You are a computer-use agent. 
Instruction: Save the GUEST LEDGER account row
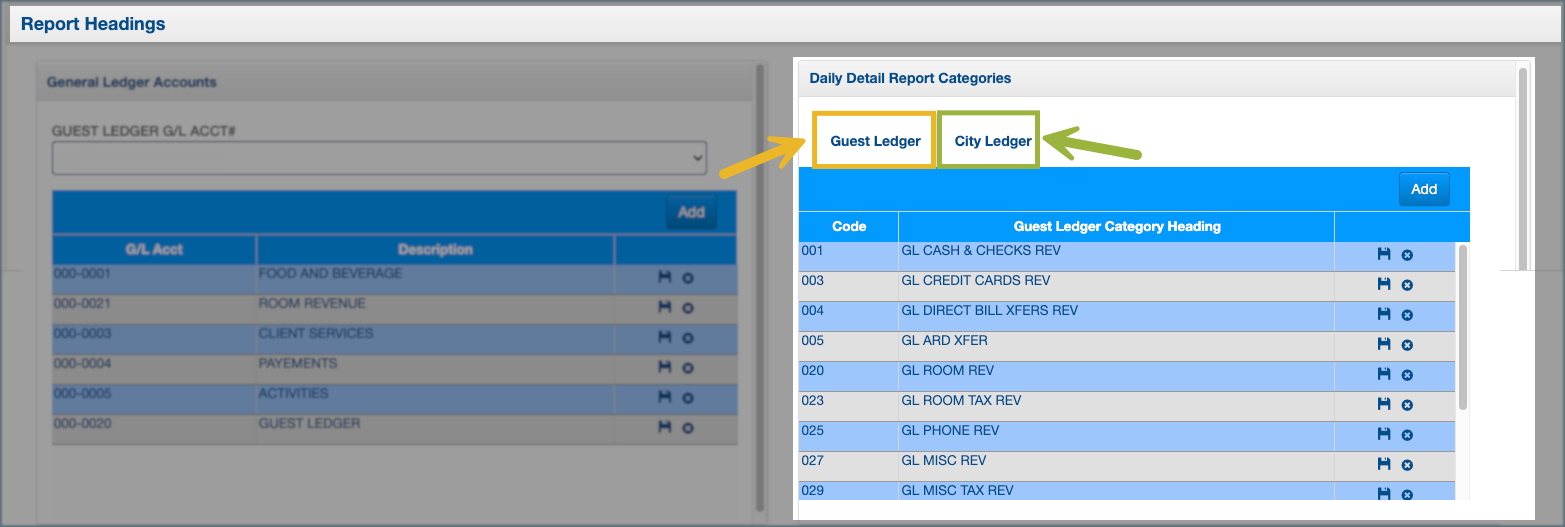[664, 428]
